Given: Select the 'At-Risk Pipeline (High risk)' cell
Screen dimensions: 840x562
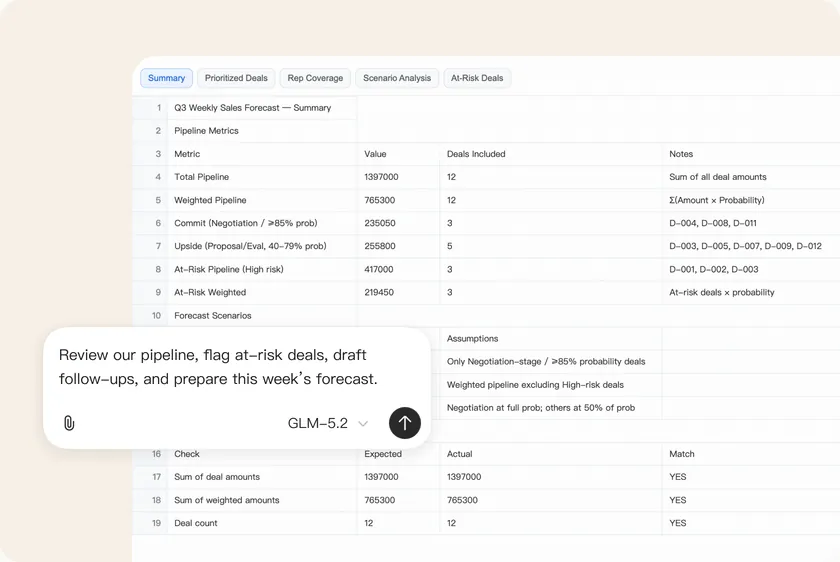Looking at the screenshot, I should point(262,269).
